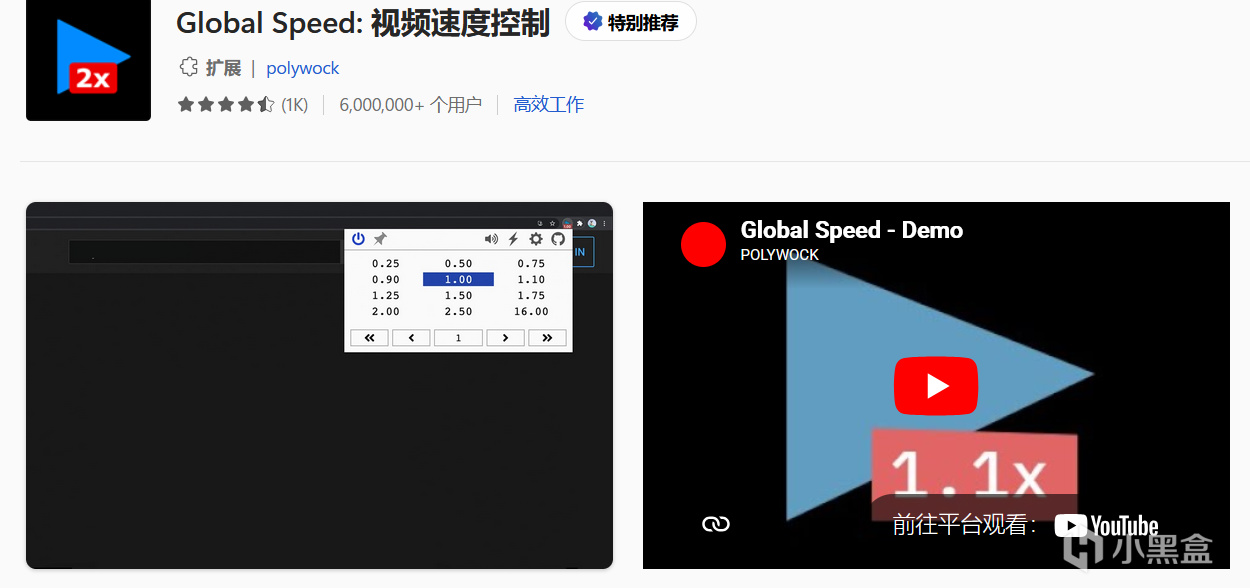The height and width of the screenshot is (588, 1250).
Task: Click the bookmark star icon in screenshot browser
Action: pos(552,223)
